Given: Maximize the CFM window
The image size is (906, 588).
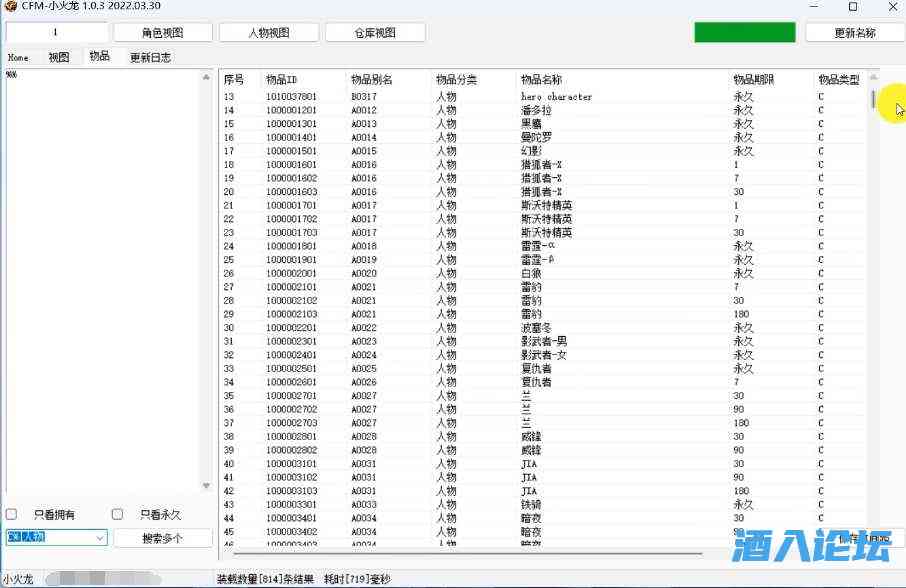Looking at the screenshot, I should pyautogui.click(x=852, y=8).
